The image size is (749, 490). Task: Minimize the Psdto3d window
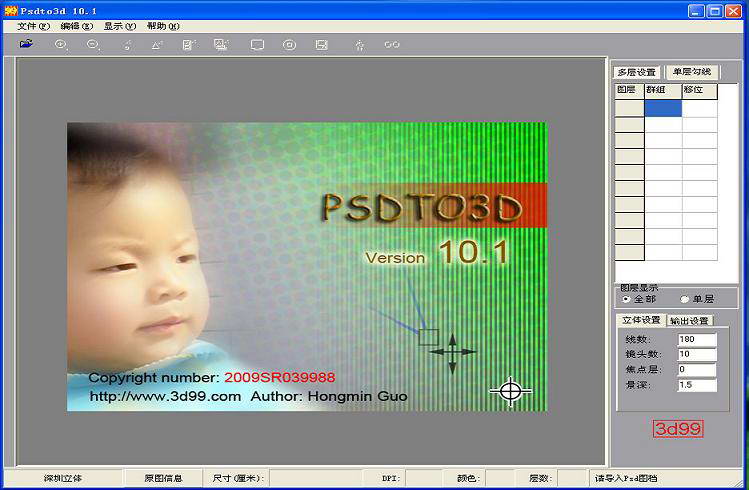point(696,11)
